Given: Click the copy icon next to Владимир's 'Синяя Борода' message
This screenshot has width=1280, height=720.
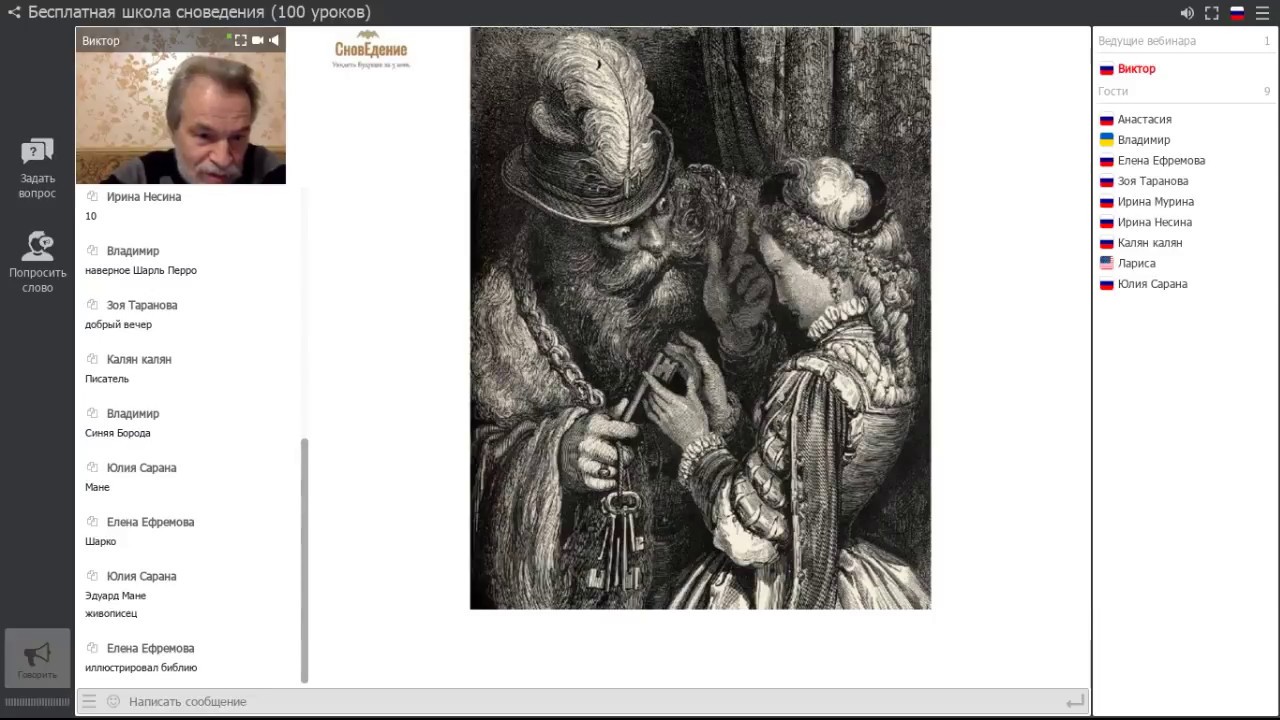Looking at the screenshot, I should (x=92, y=412).
